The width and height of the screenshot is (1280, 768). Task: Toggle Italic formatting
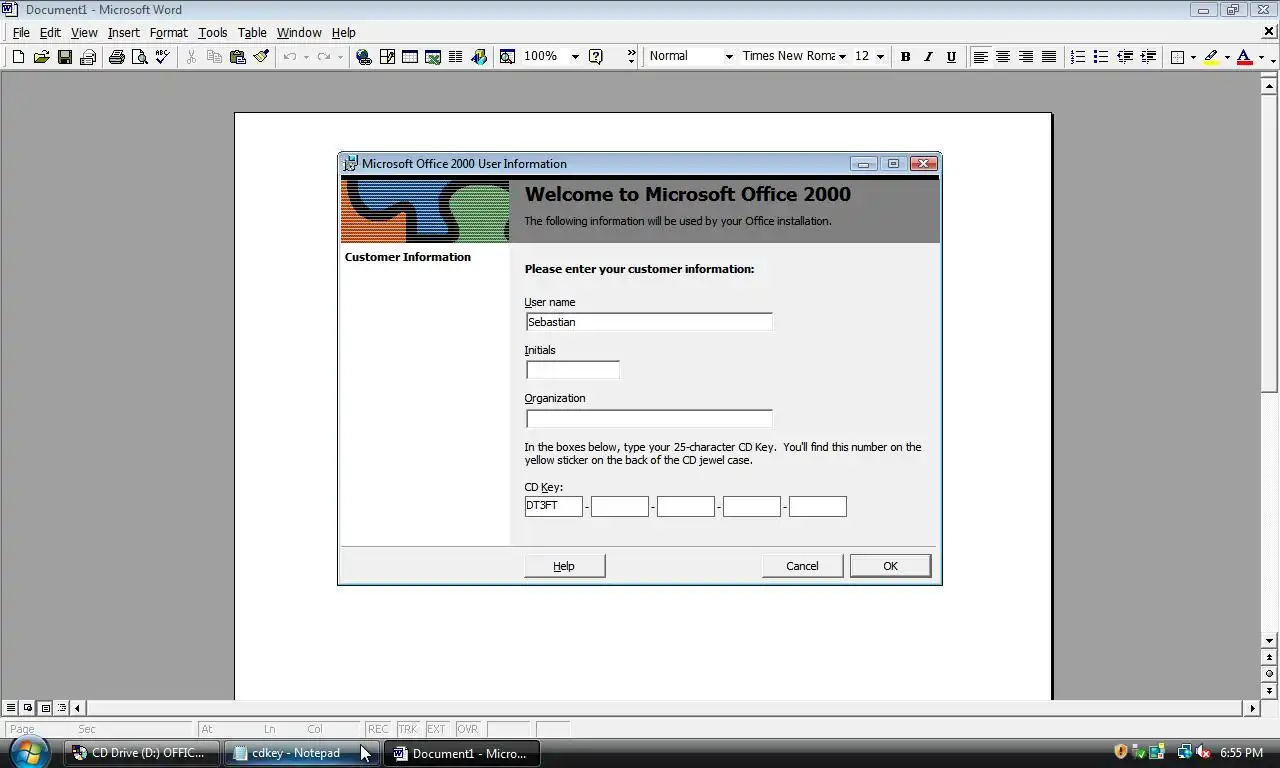[x=928, y=57]
